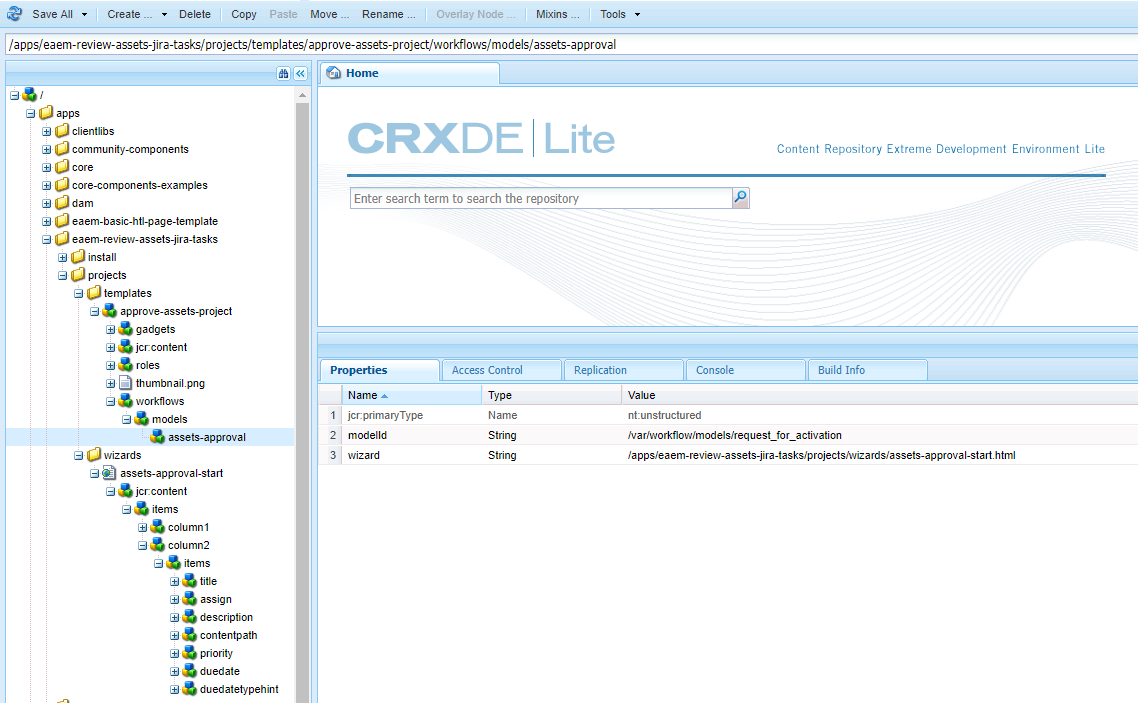Image resolution: width=1138 pixels, height=703 pixels.
Task: Click the wizards folder icon
Action: (94, 455)
